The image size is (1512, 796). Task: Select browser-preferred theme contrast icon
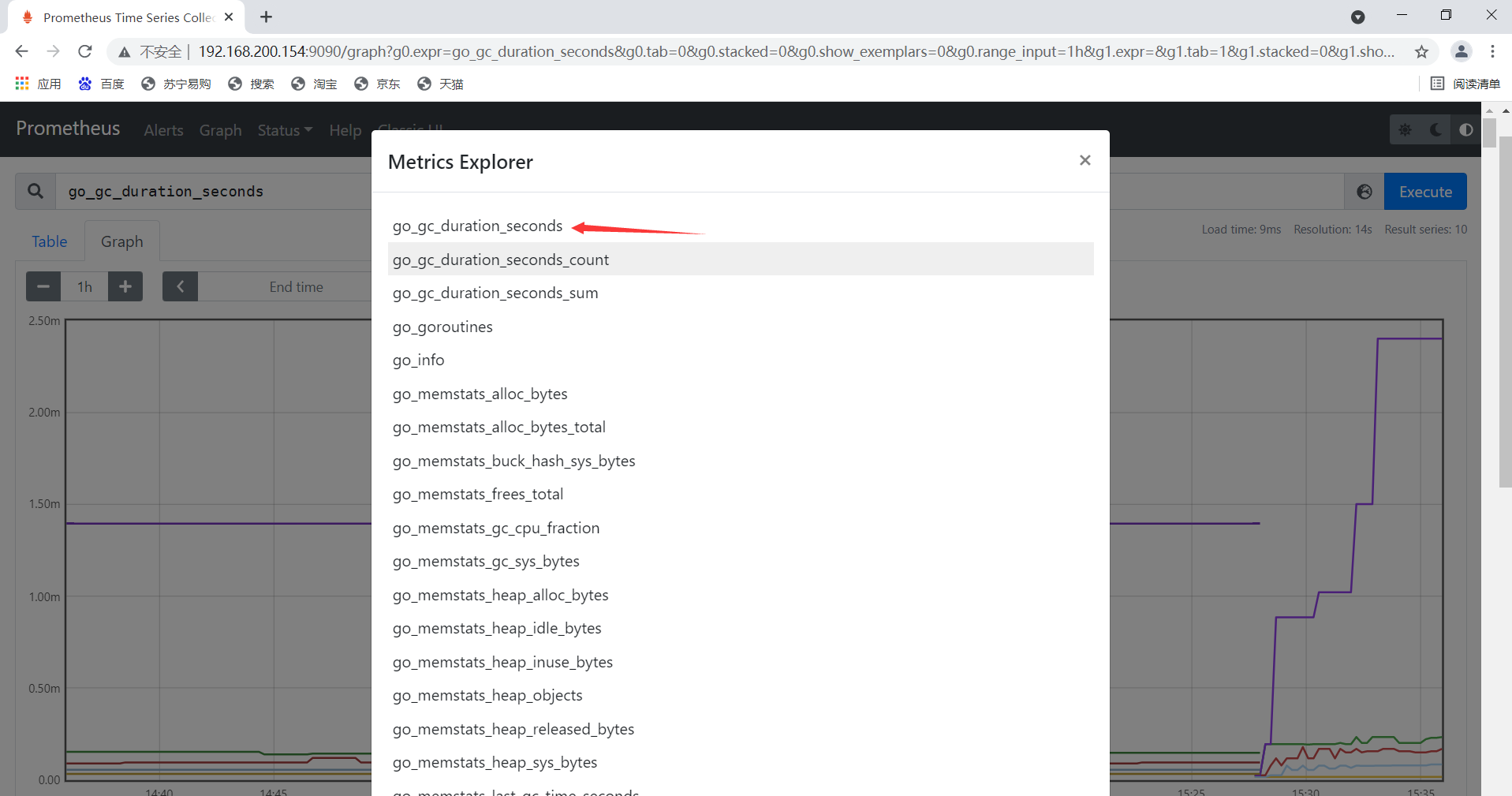[1465, 130]
